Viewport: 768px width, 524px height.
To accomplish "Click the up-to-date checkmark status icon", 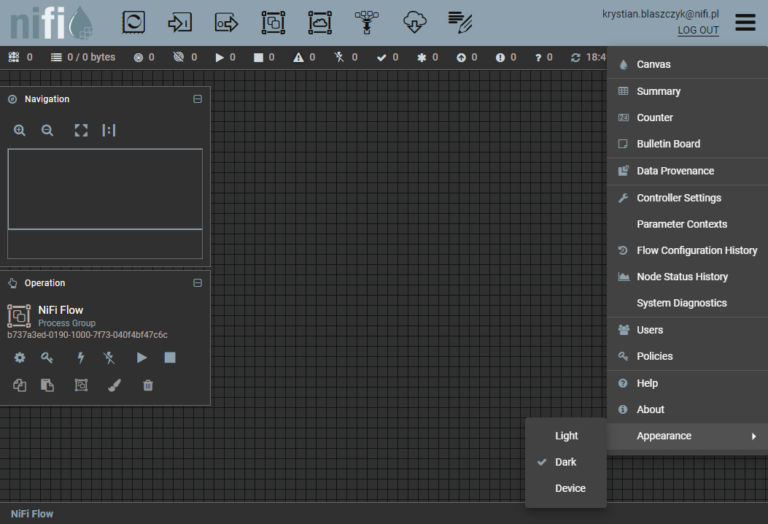I will (x=381, y=58).
